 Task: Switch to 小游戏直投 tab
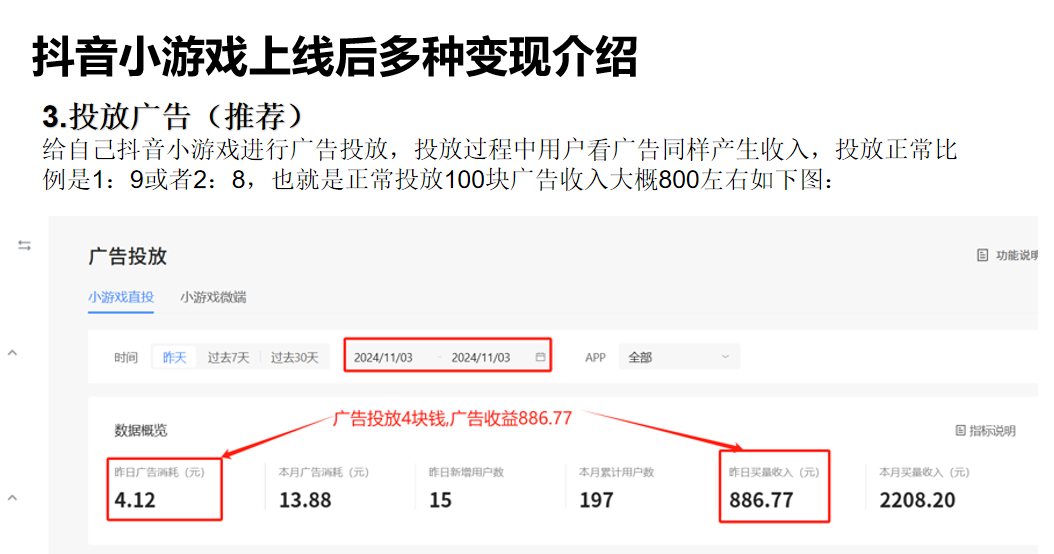(120, 297)
